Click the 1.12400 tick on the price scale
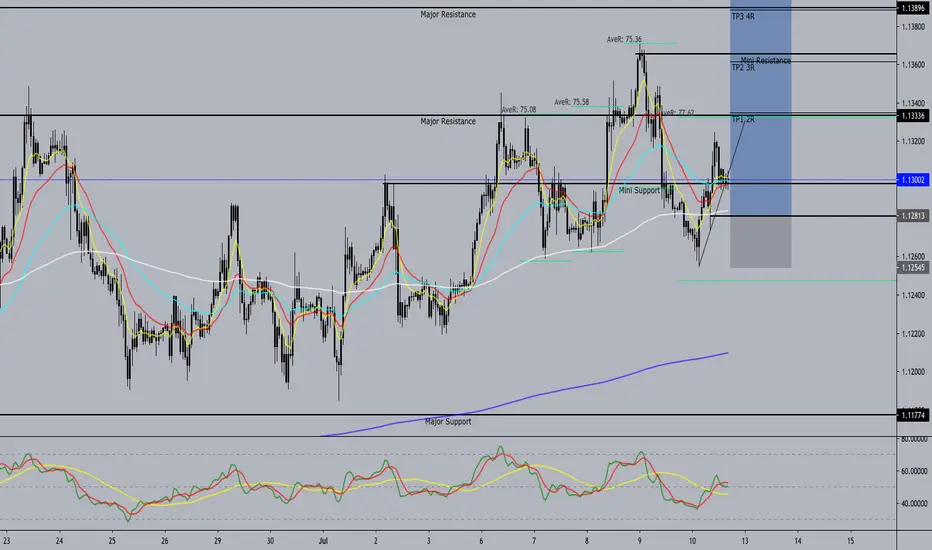 [912, 296]
